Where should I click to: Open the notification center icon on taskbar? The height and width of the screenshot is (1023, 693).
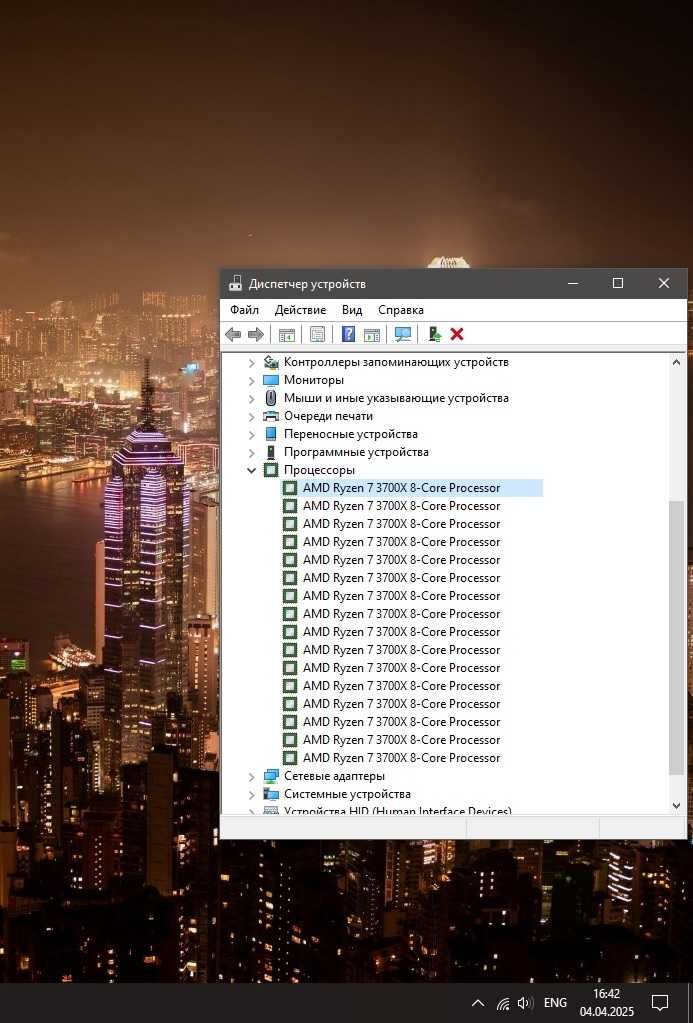660,1003
